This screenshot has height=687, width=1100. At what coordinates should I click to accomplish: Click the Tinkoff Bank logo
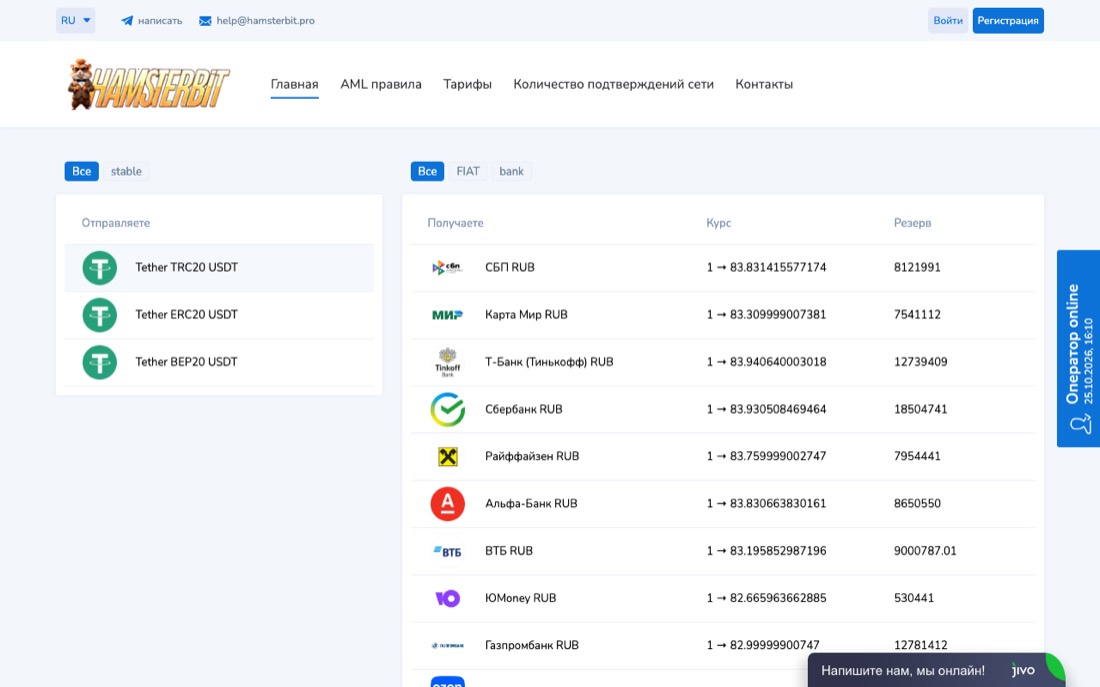447,362
